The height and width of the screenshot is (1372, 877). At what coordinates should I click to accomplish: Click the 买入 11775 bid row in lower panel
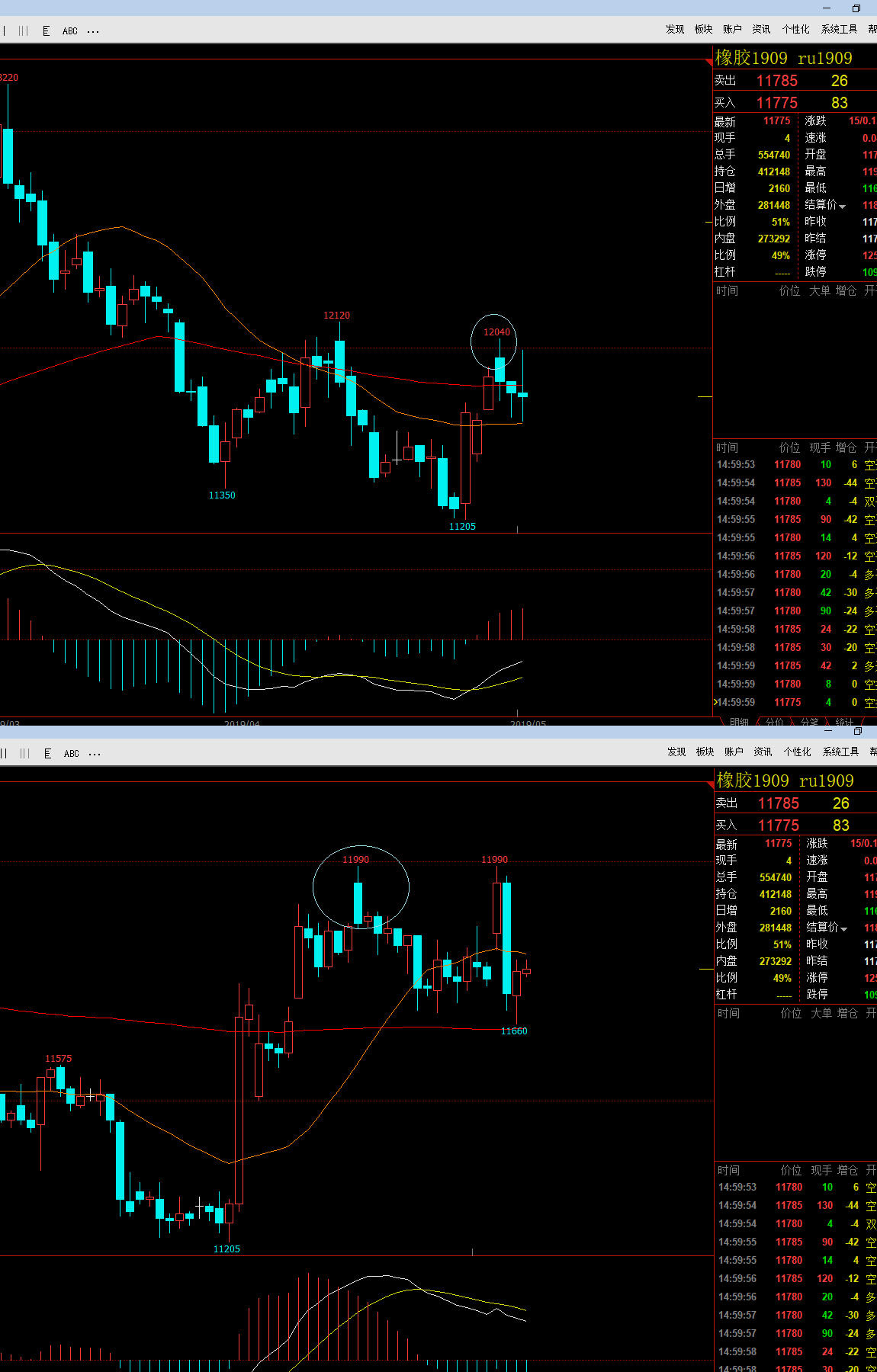pyautogui.click(x=793, y=825)
